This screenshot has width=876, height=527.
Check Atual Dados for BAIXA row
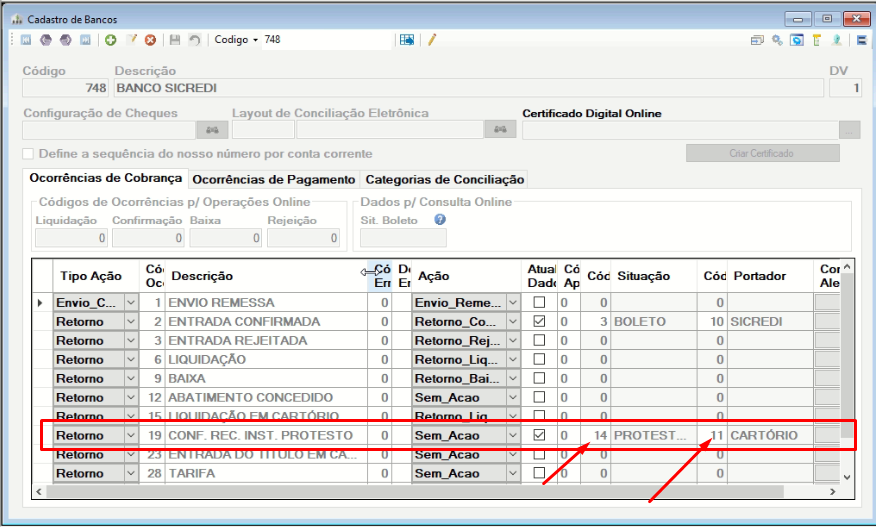pyautogui.click(x=539, y=378)
